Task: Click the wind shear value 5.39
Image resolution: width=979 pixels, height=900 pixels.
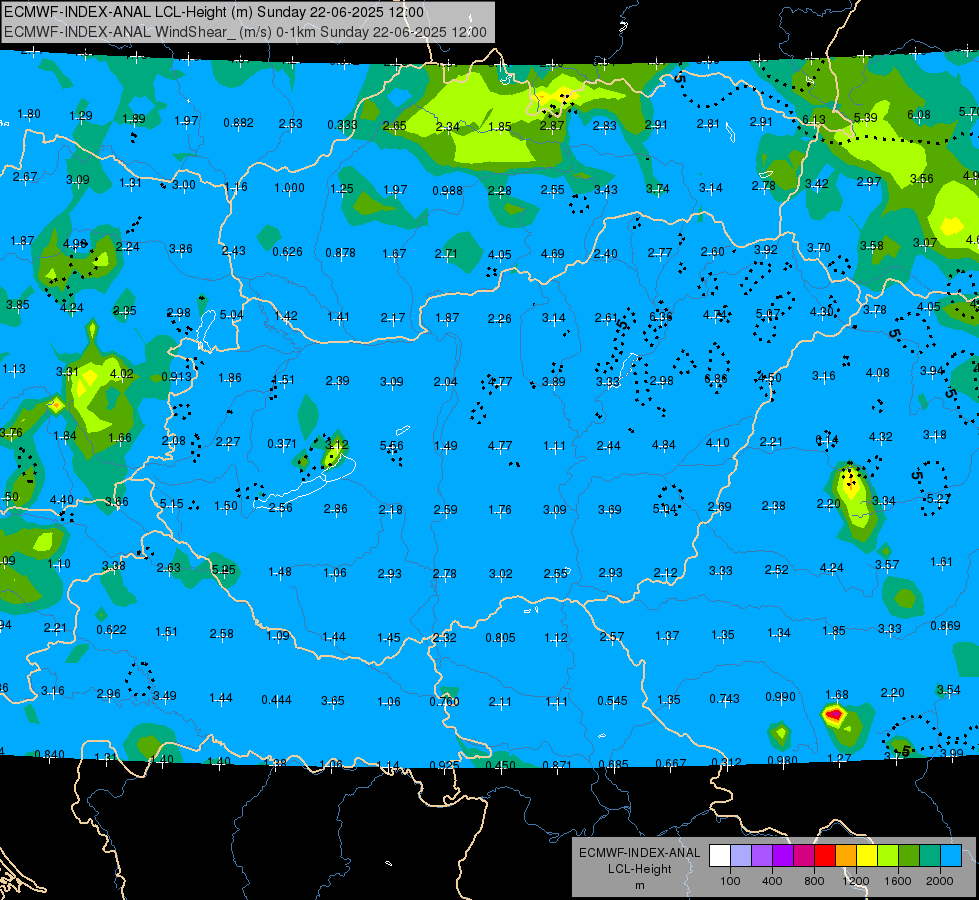Action: 865,117
